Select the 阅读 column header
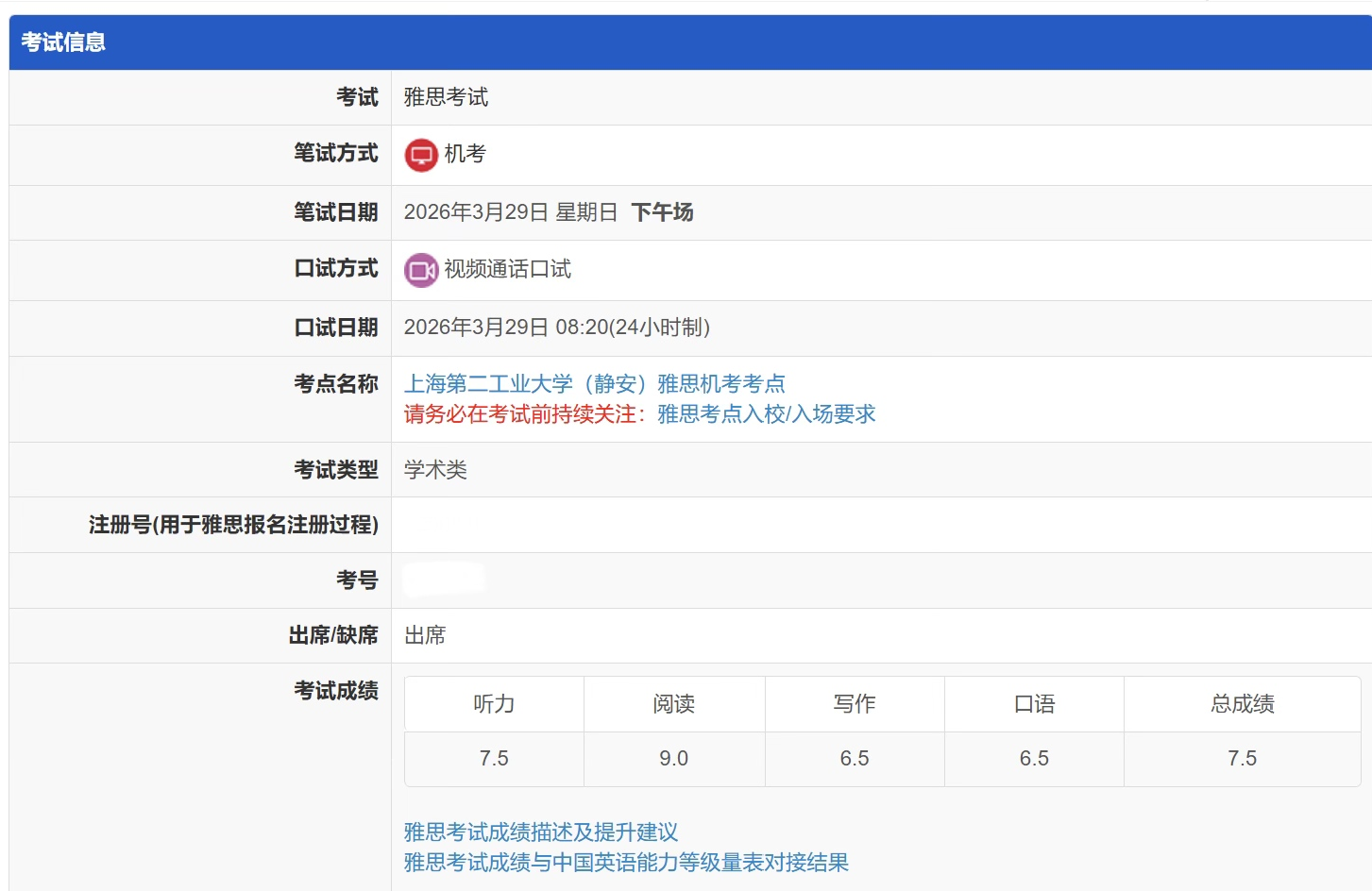Screen dimensions: 1372x891 (x=673, y=704)
